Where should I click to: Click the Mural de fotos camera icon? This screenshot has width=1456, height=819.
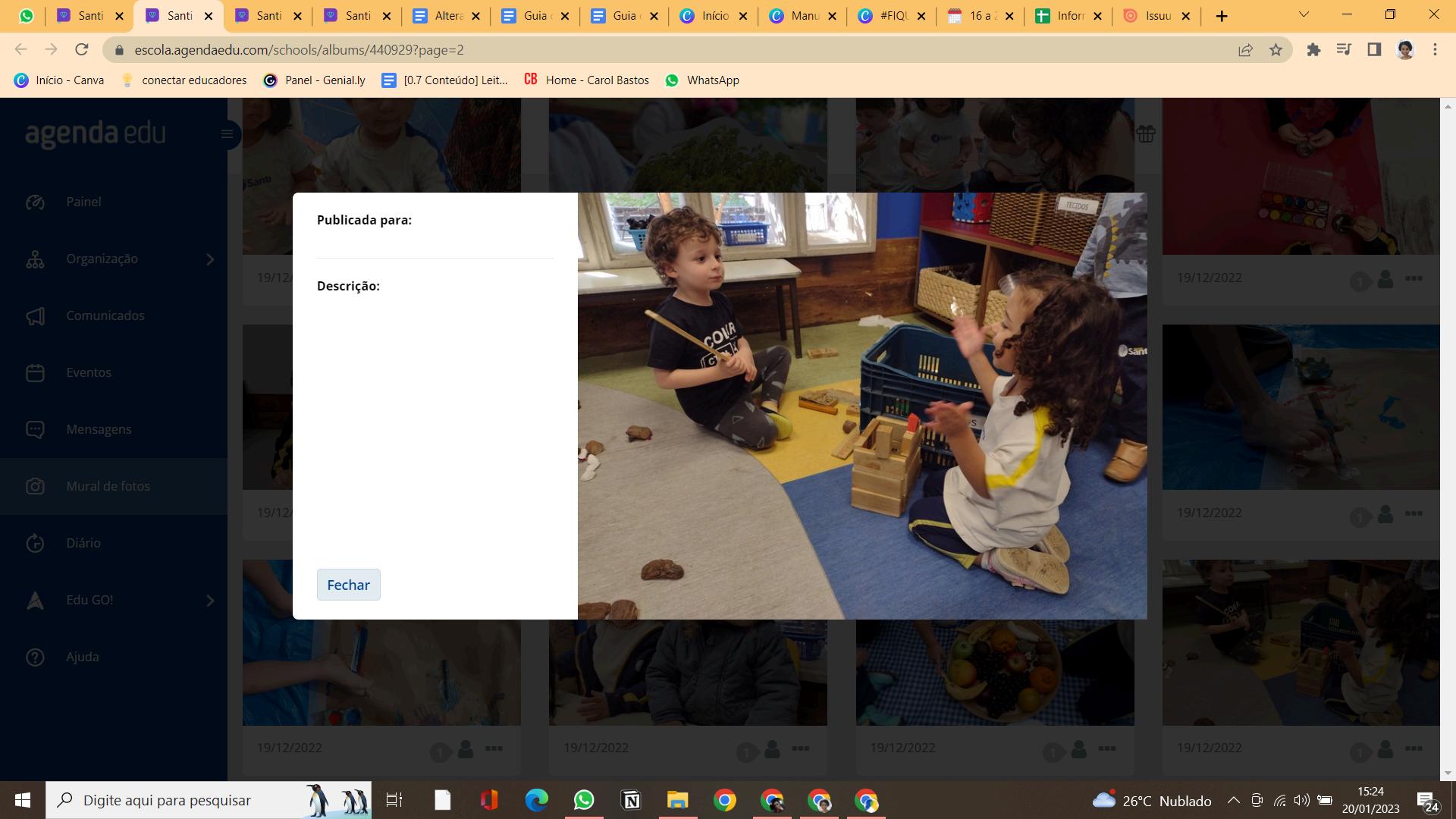tap(35, 486)
